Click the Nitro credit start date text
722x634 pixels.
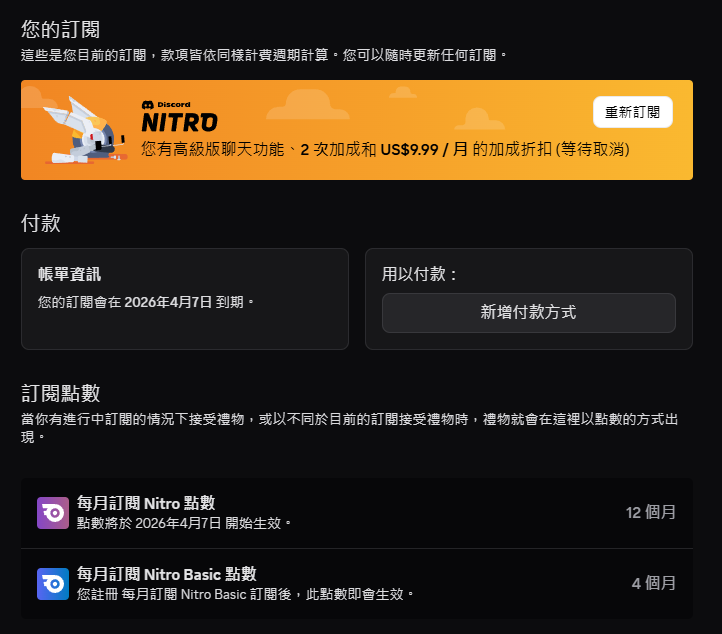click(x=185, y=522)
